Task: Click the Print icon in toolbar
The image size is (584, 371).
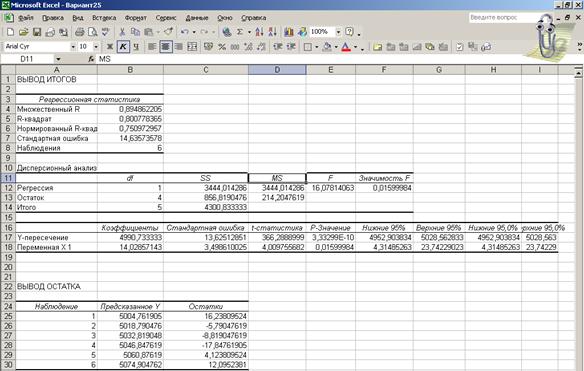Action: tap(79, 32)
